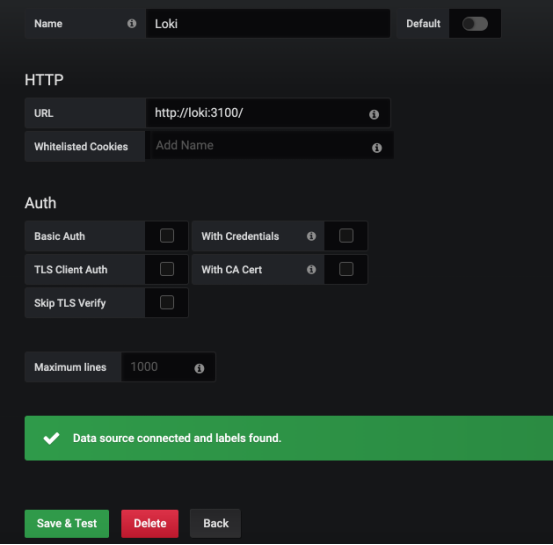Click the With Credentials info icon
553x545 pixels.
click(x=311, y=236)
